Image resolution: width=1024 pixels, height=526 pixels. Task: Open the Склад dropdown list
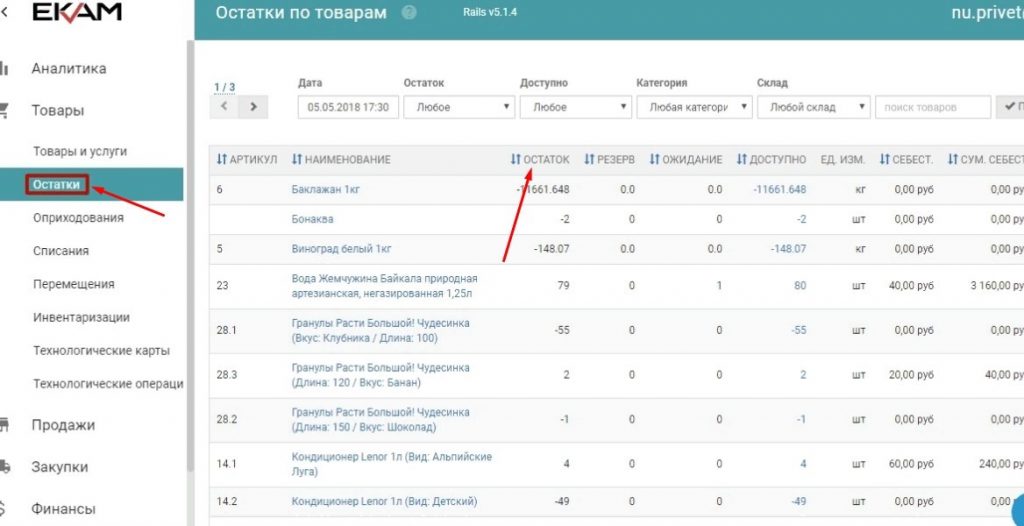point(814,107)
